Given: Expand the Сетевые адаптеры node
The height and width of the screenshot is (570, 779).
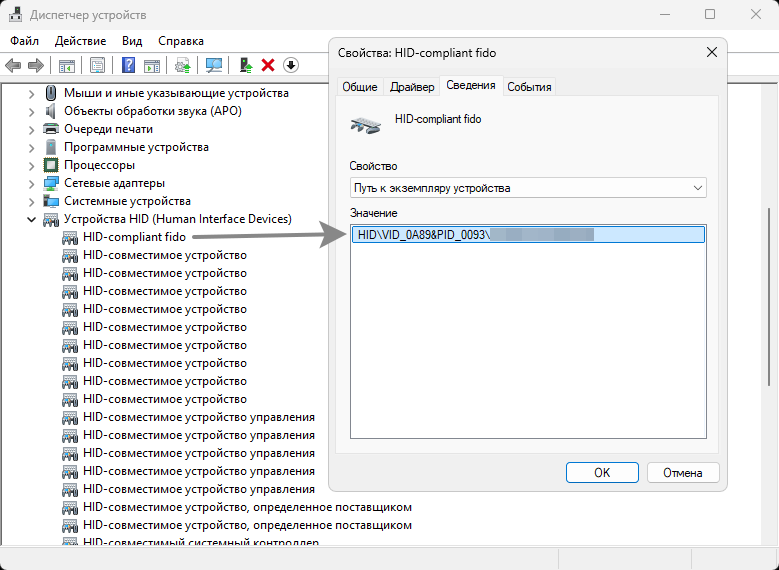Looking at the screenshot, I should (x=31, y=183).
